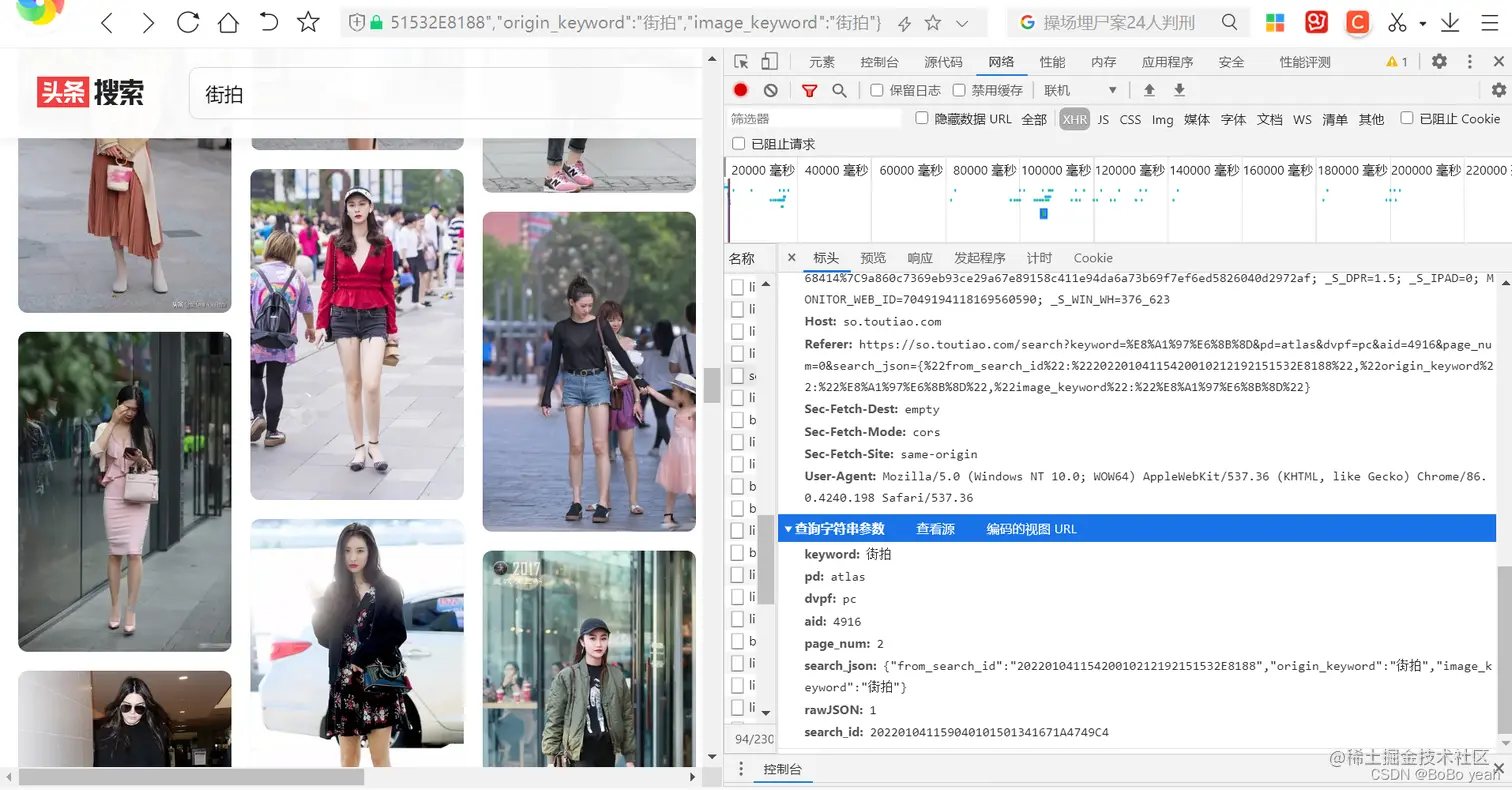Reload the page in browser toolbar
Viewport: 1512px width, 790px height.
click(x=187, y=22)
